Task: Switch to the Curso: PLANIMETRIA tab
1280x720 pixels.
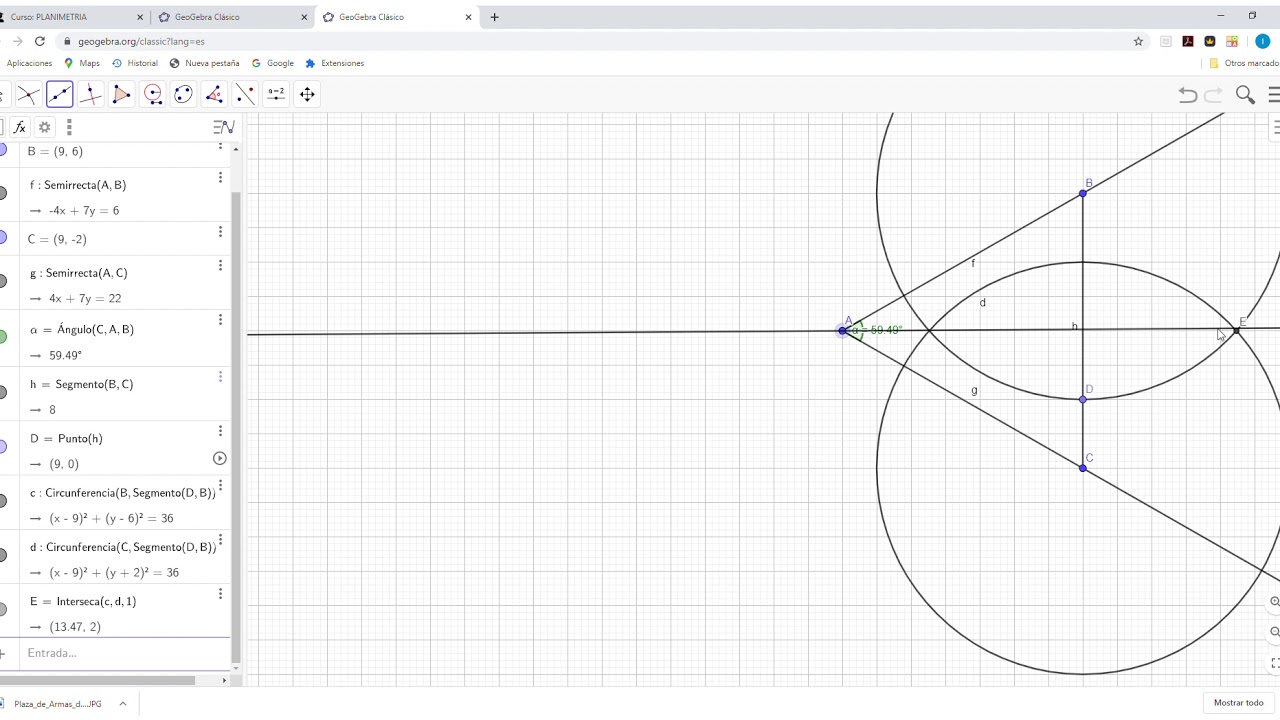Action: 70,17
